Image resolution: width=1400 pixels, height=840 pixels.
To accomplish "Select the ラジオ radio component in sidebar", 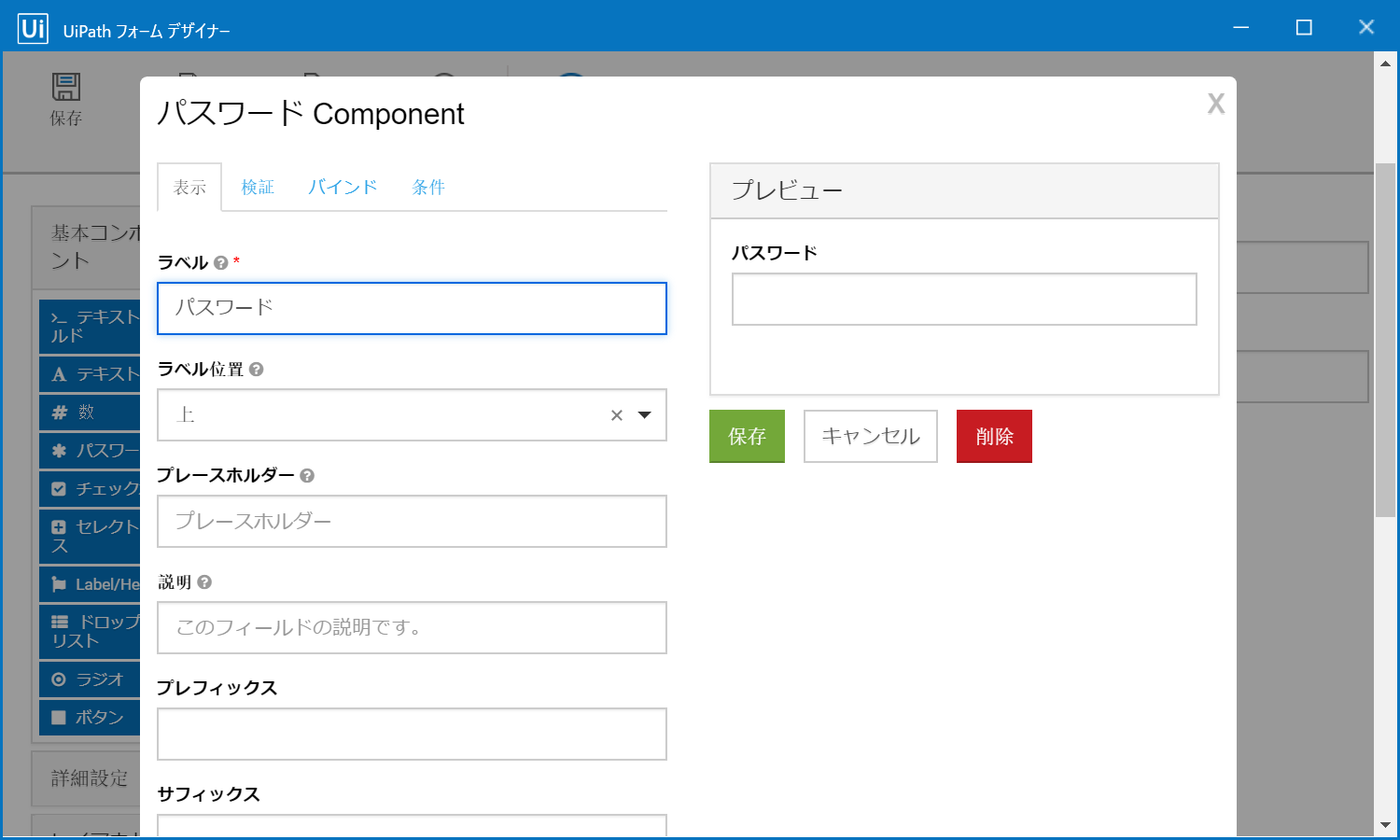I will [x=90, y=679].
